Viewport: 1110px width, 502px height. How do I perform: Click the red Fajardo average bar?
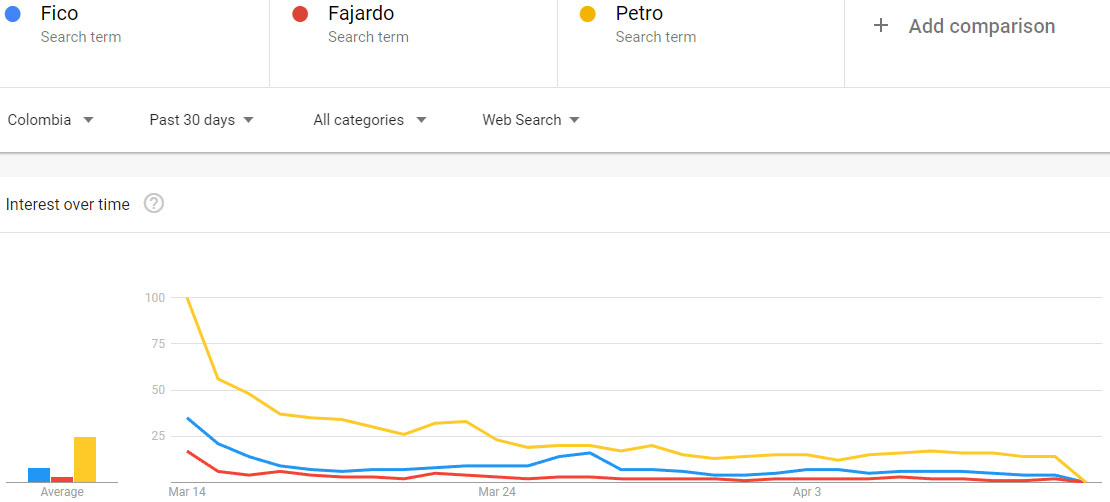pos(62,479)
